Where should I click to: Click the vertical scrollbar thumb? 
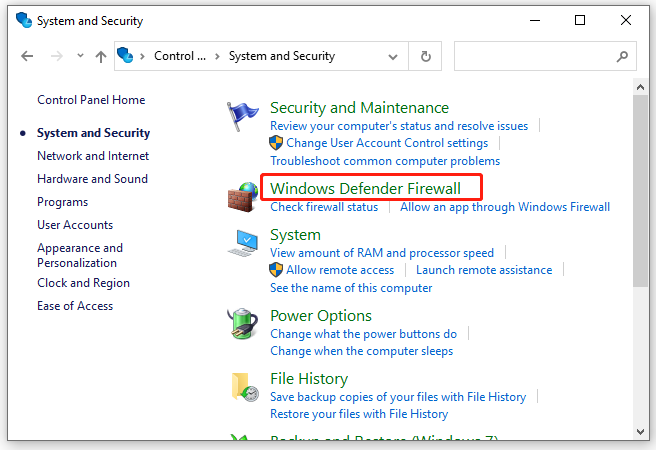click(640, 191)
